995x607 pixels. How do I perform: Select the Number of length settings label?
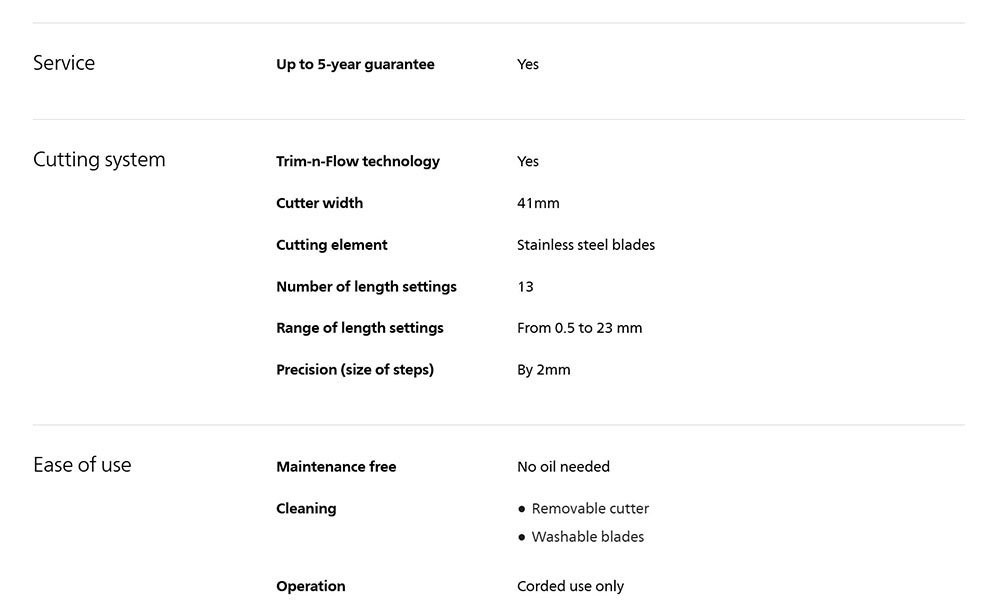pos(366,287)
